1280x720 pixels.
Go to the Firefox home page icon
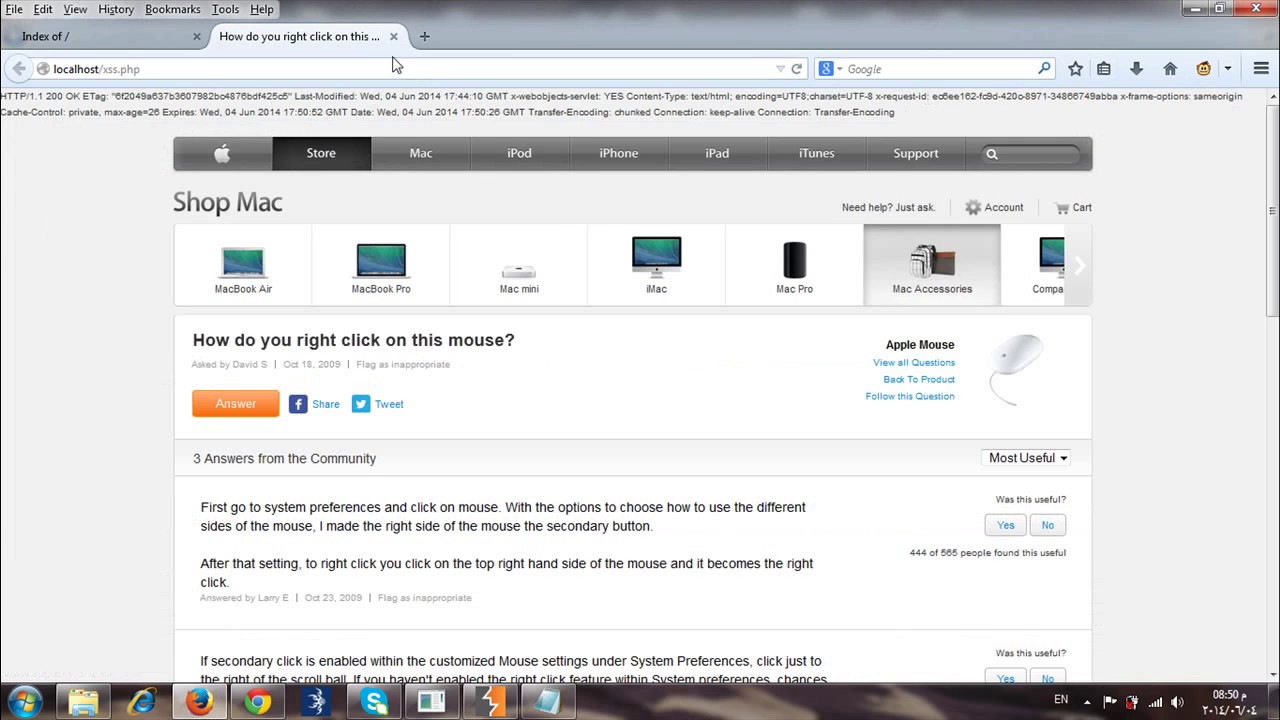click(x=1170, y=69)
